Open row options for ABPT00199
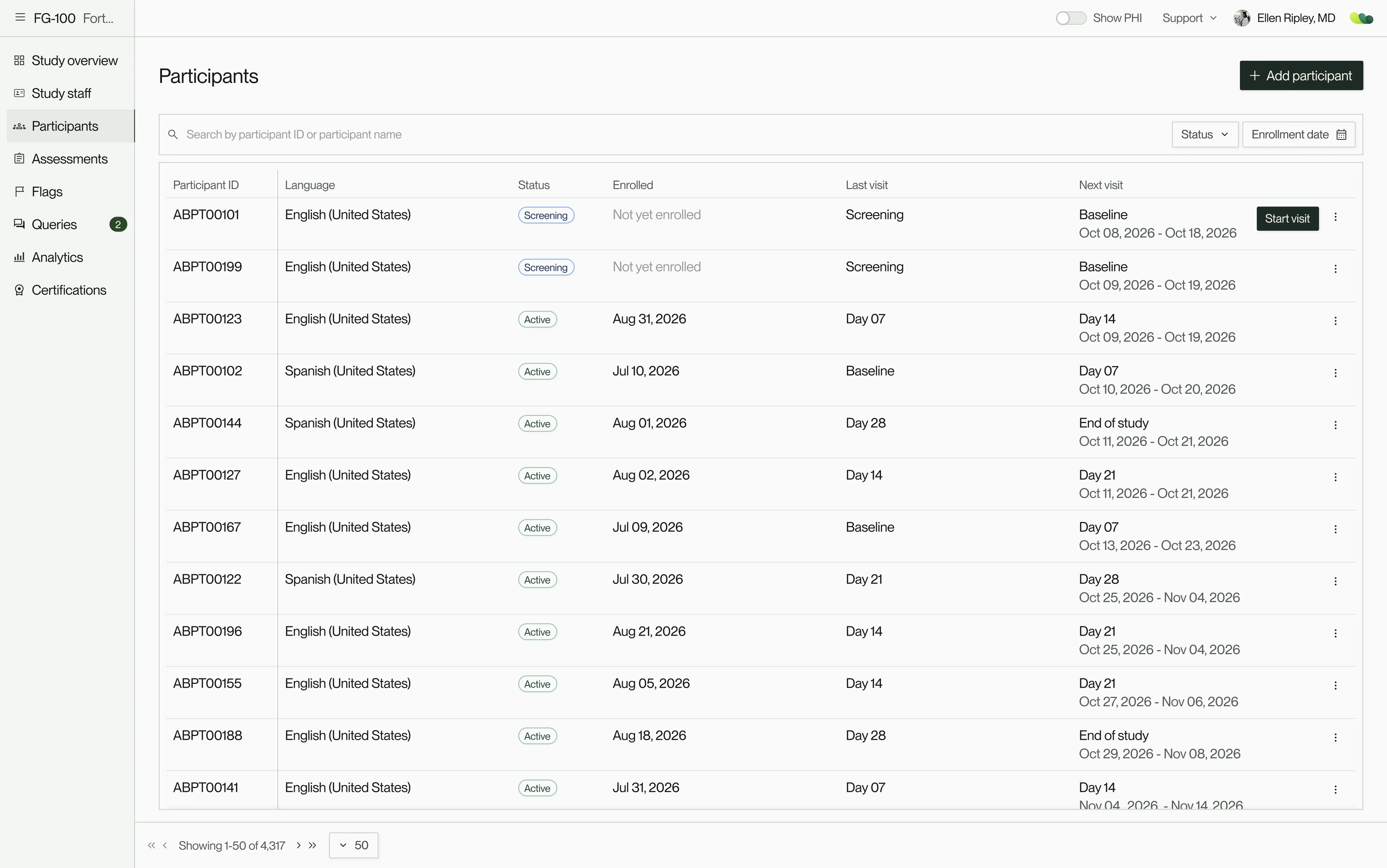 pos(1335,269)
